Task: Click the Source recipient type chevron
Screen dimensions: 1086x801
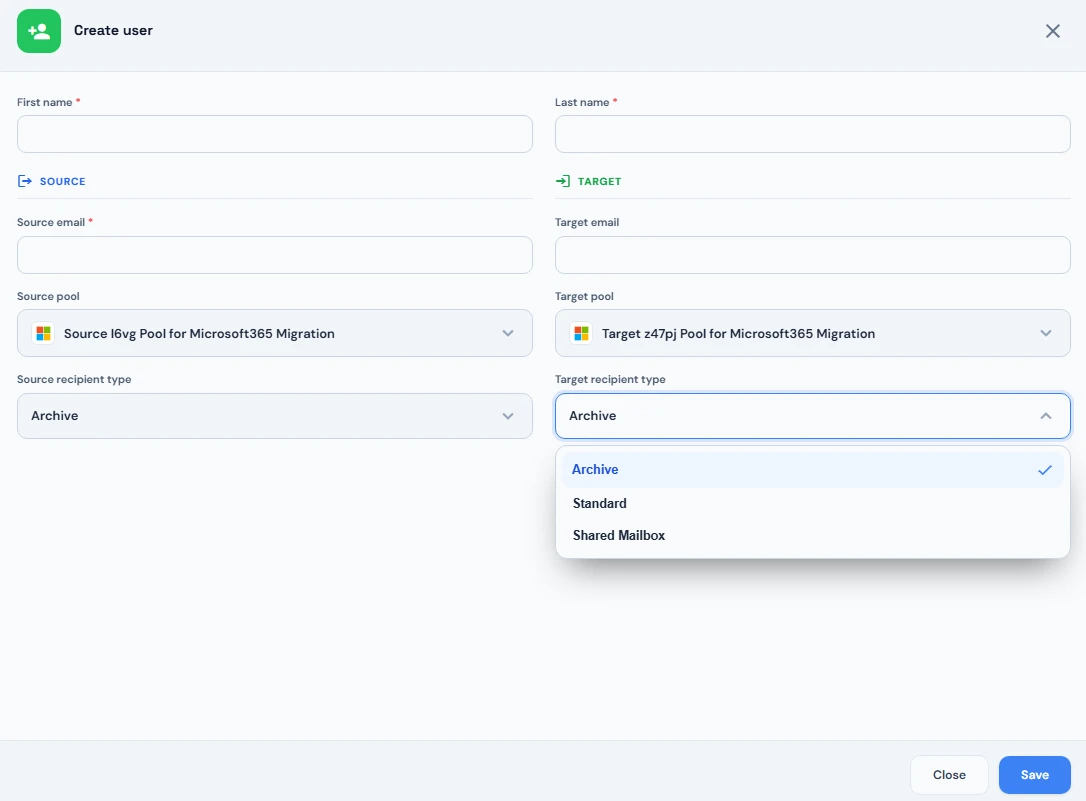Action: coord(508,416)
